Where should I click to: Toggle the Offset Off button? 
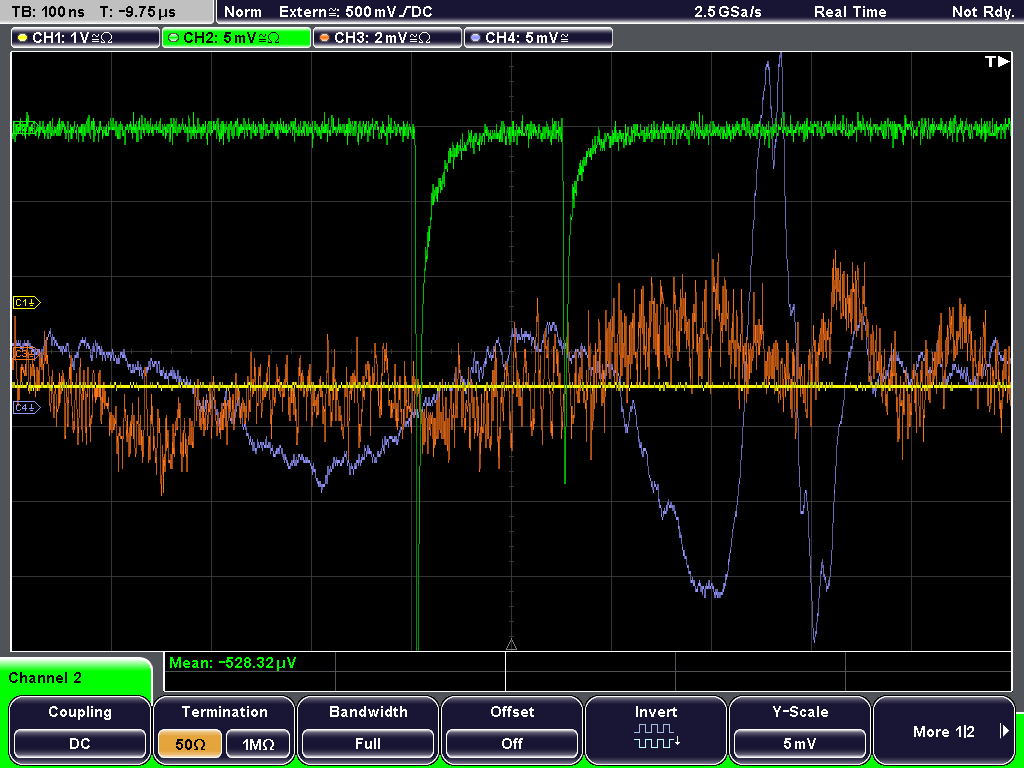tap(512, 743)
